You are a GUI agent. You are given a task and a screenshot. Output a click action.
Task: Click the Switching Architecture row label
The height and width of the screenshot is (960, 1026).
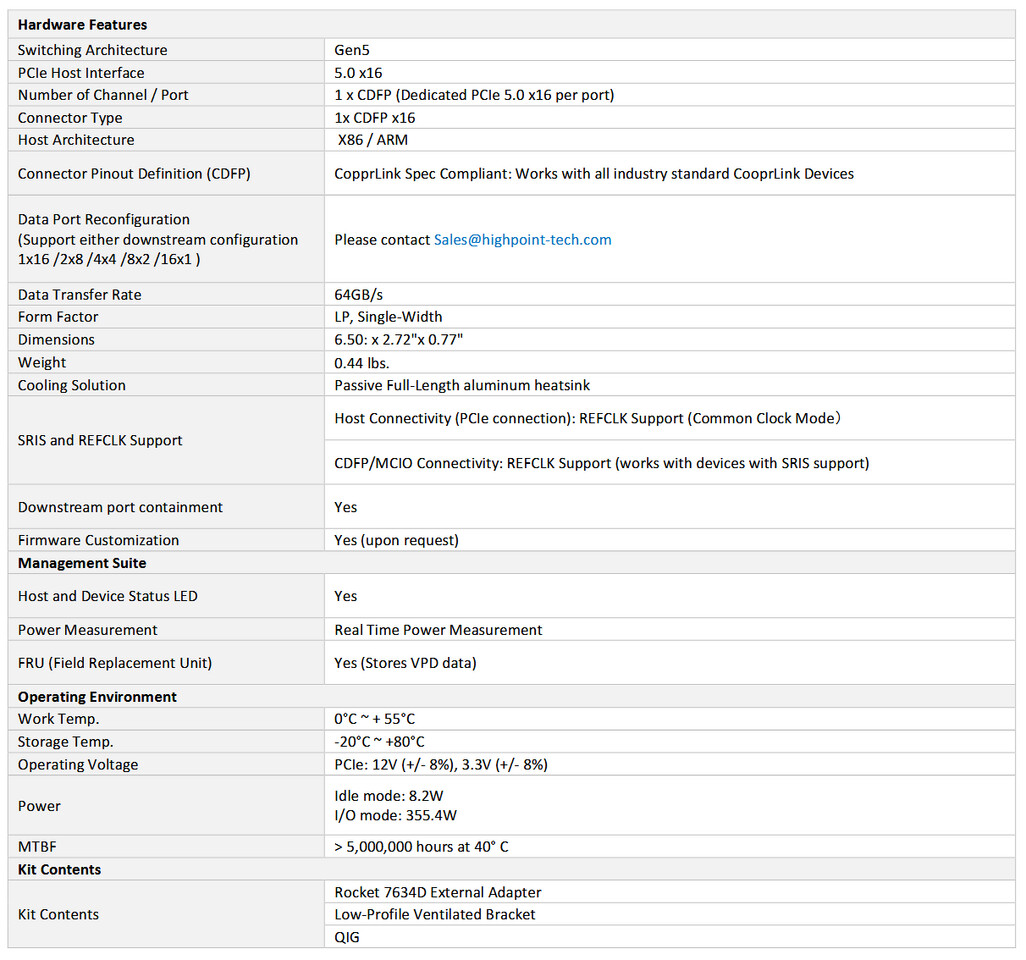[92, 50]
